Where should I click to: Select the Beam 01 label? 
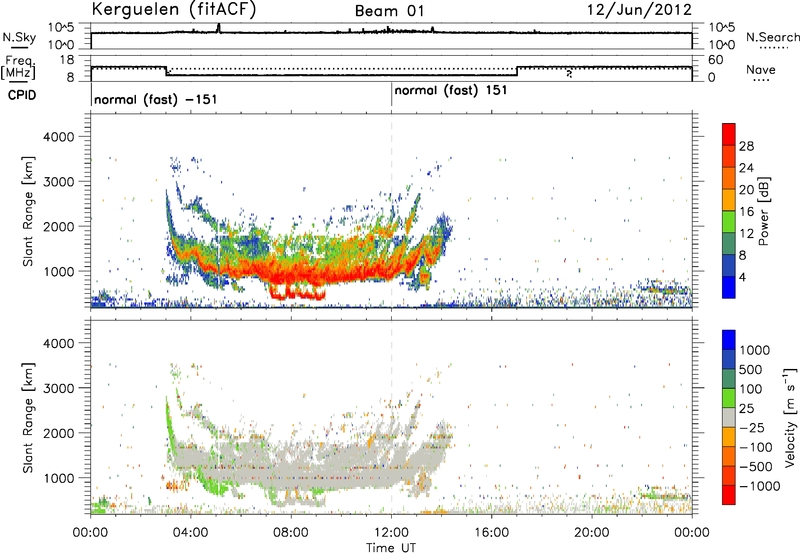tap(389, 11)
